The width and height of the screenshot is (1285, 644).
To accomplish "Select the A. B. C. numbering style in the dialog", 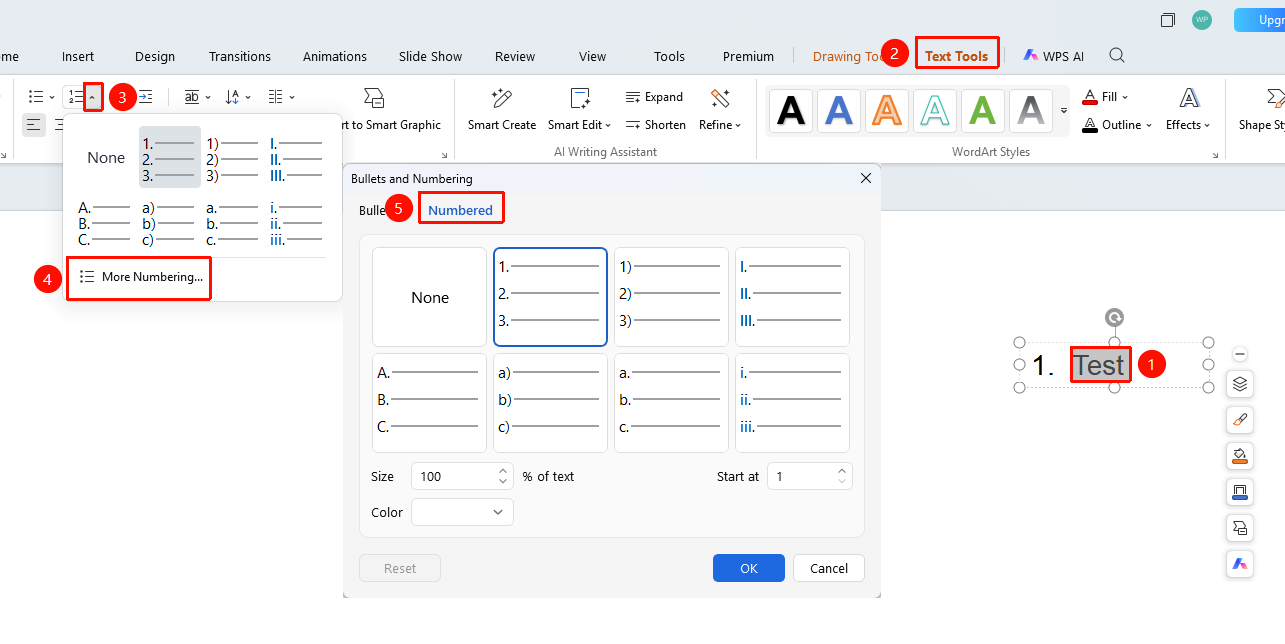I will coord(429,403).
